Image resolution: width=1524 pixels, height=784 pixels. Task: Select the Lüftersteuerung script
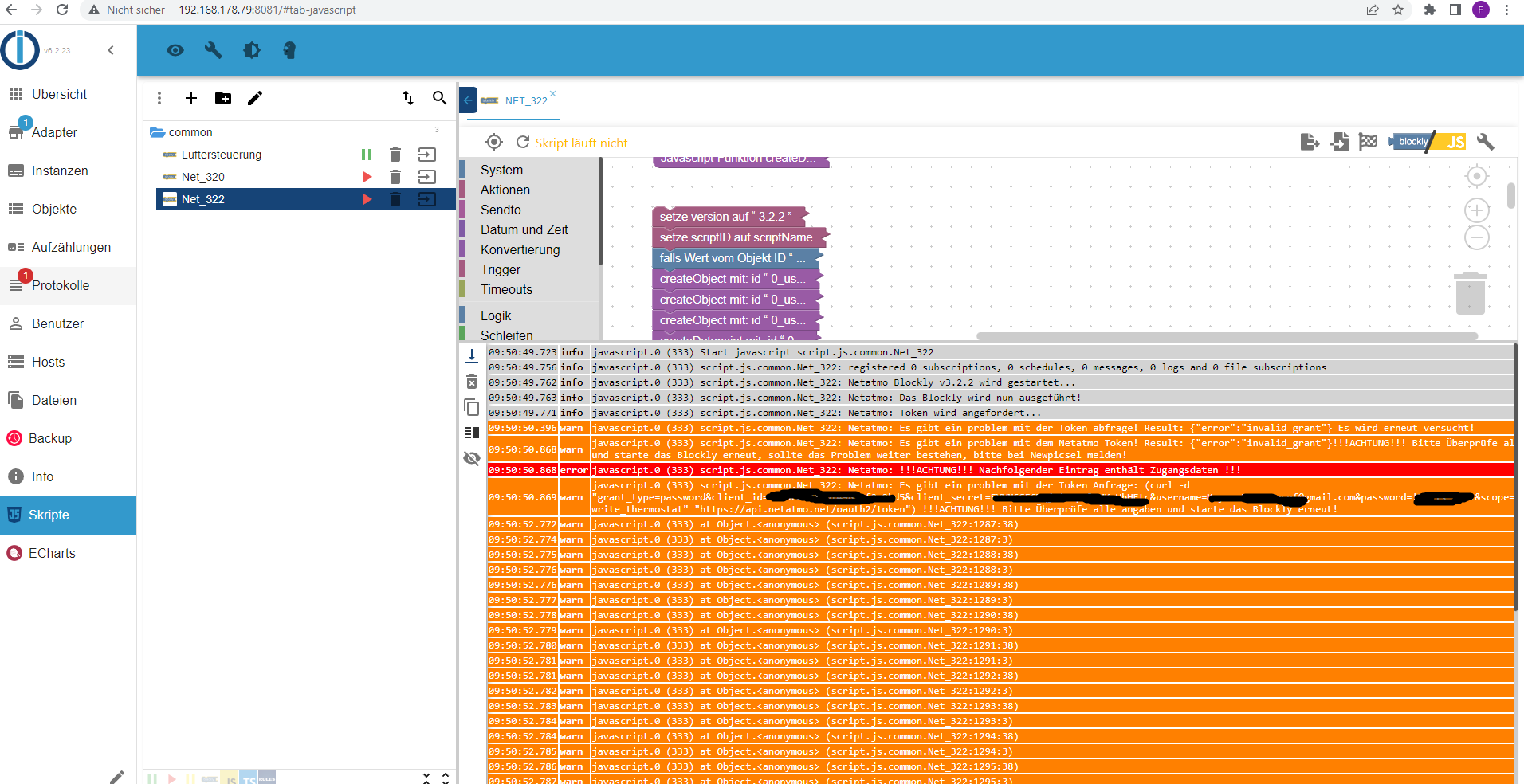[x=221, y=155]
